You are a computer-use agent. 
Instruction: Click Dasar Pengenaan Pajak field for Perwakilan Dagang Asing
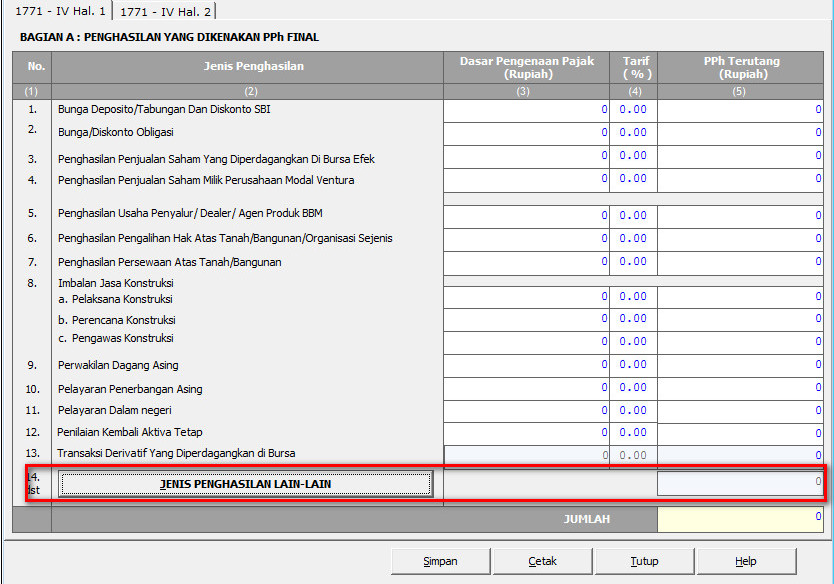point(526,366)
